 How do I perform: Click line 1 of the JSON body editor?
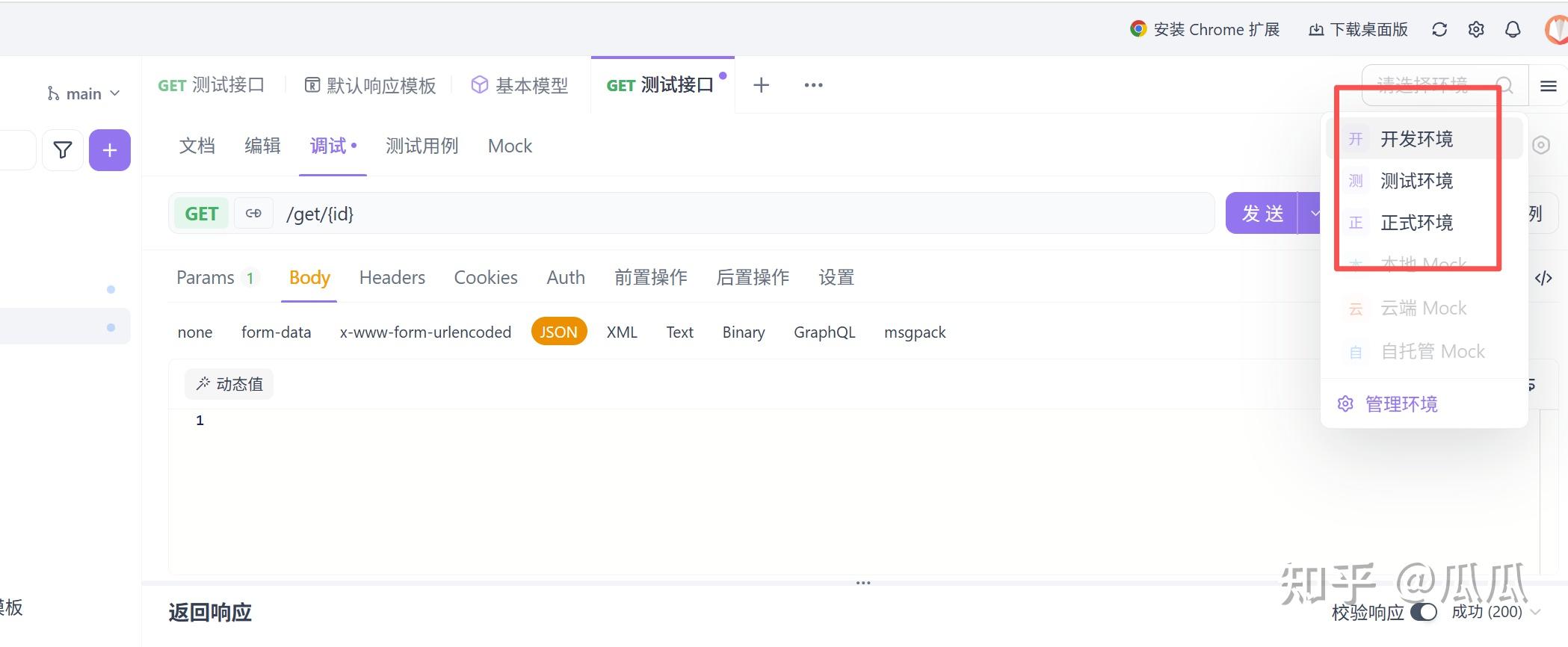click(867, 421)
